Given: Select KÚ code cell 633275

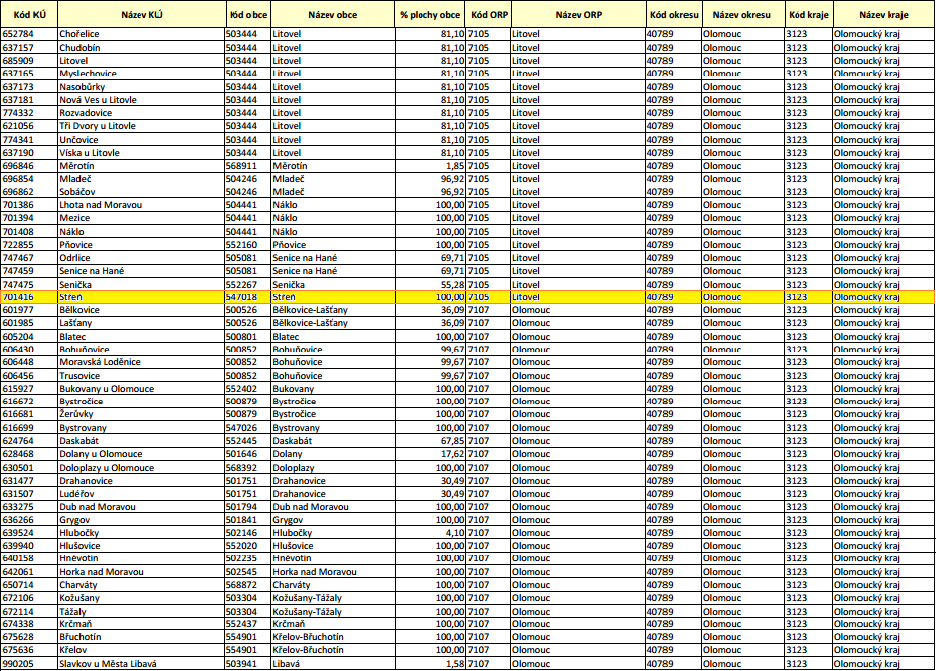Looking at the screenshot, I should click(x=29, y=507).
